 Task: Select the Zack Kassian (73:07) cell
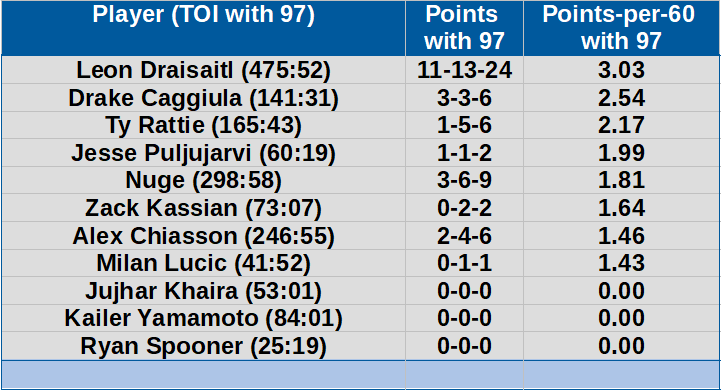click(x=203, y=208)
